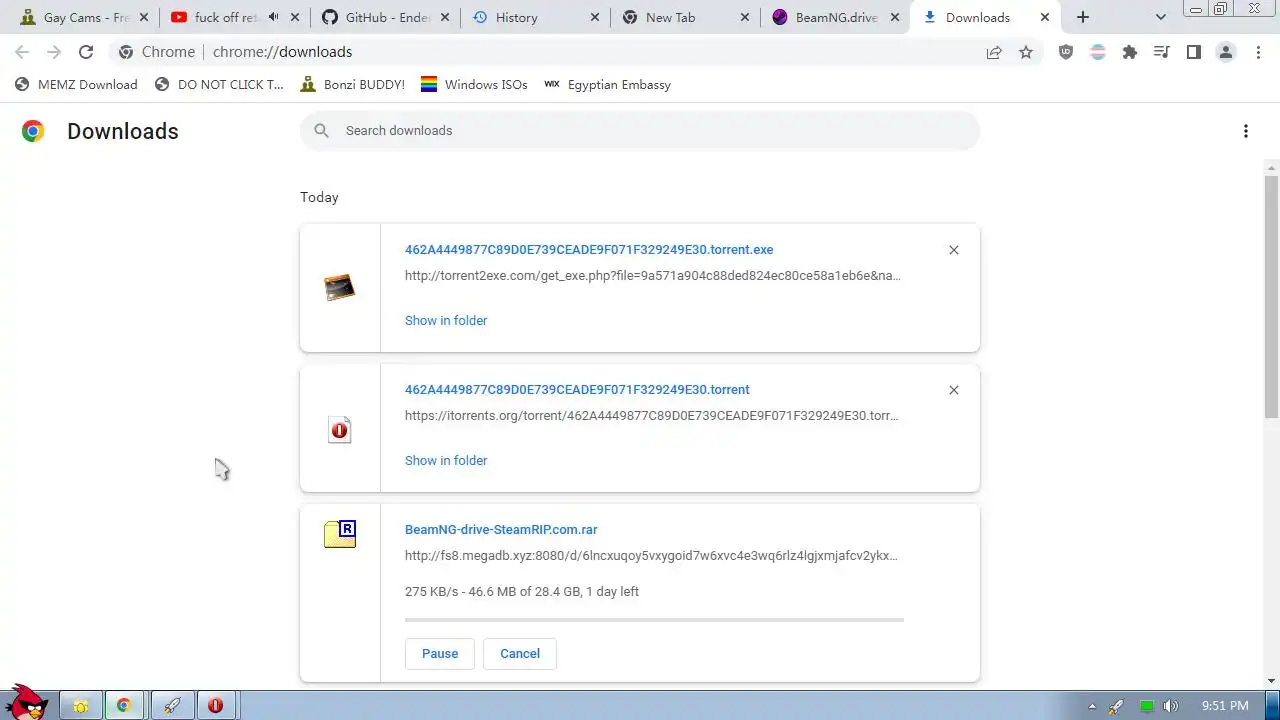Open the Angry Birds Start button

(x=27, y=703)
